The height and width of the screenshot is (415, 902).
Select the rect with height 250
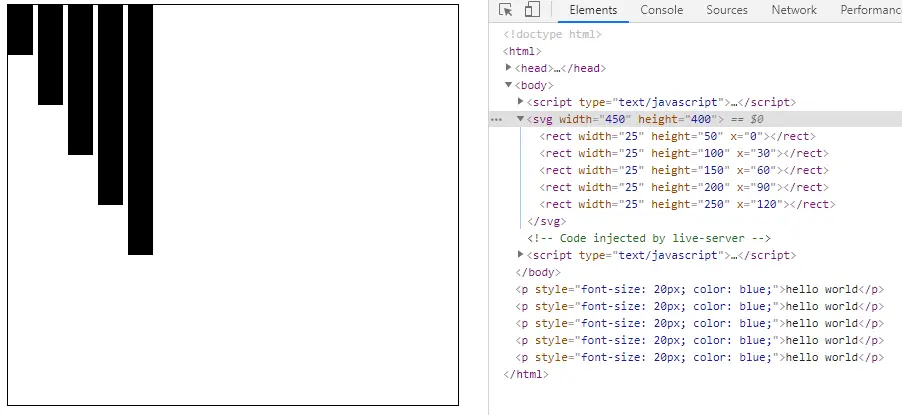(687, 204)
